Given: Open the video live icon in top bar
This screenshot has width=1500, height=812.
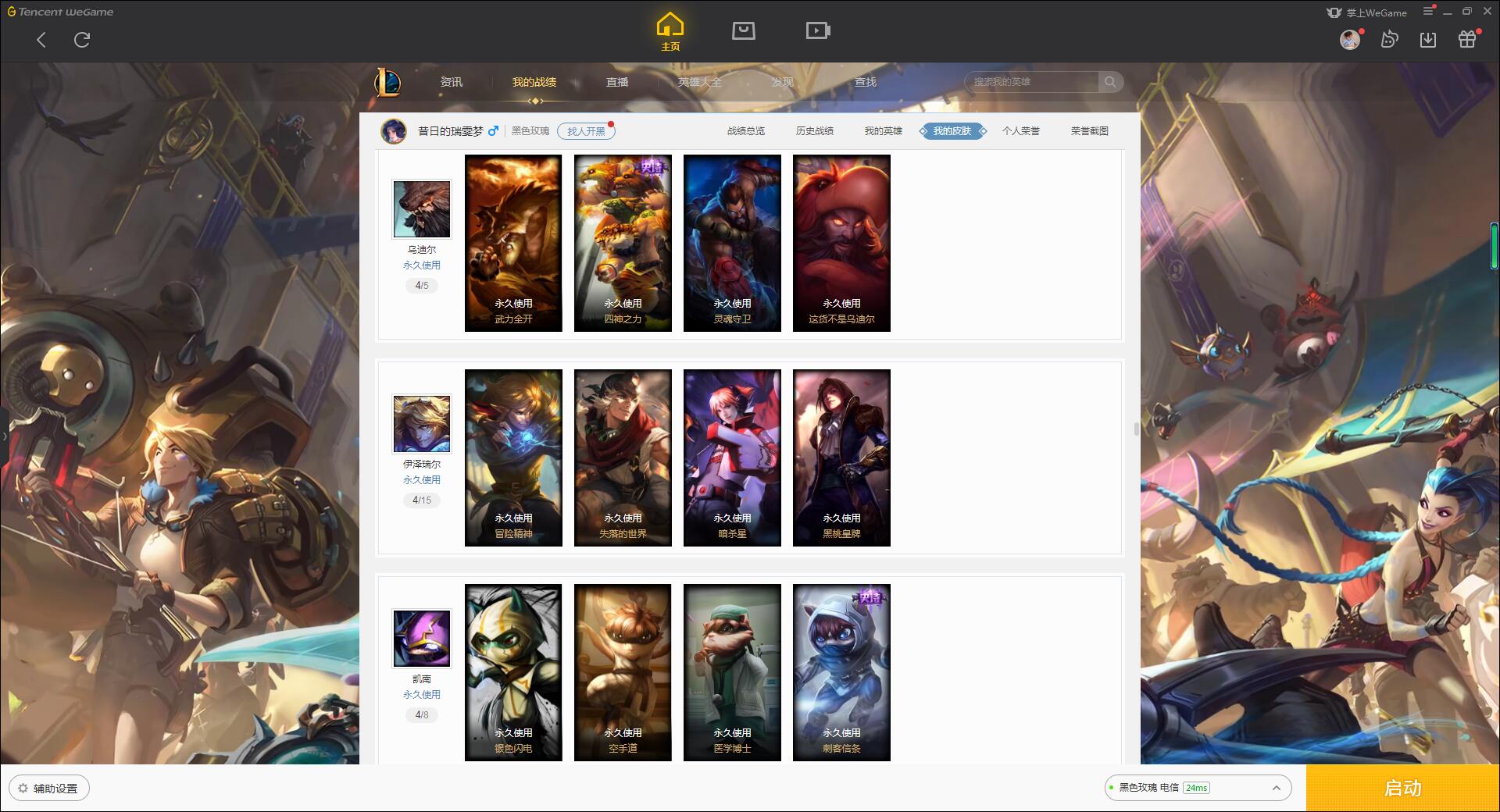Looking at the screenshot, I should [818, 30].
